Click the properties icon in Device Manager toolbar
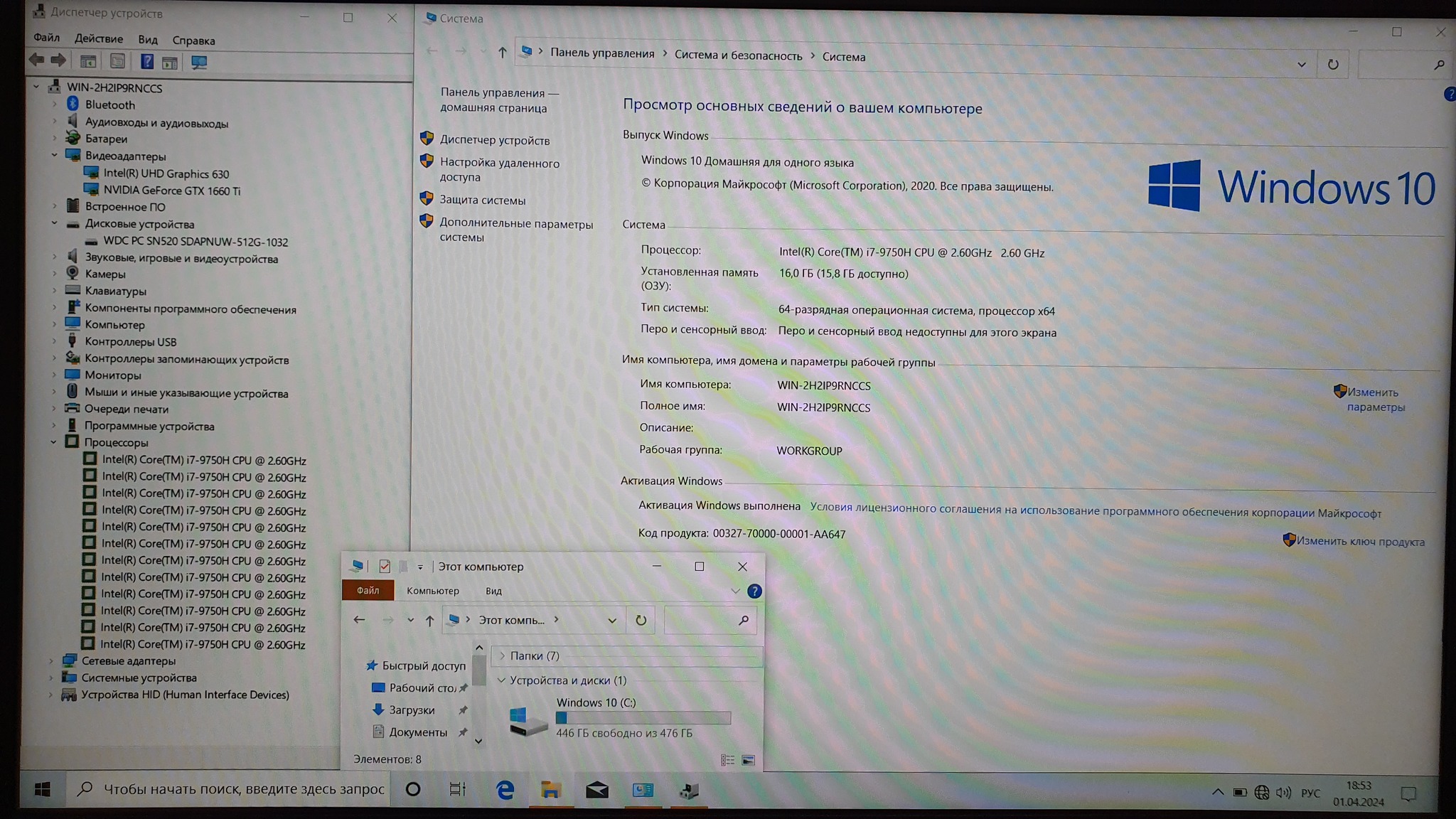 (x=117, y=62)
